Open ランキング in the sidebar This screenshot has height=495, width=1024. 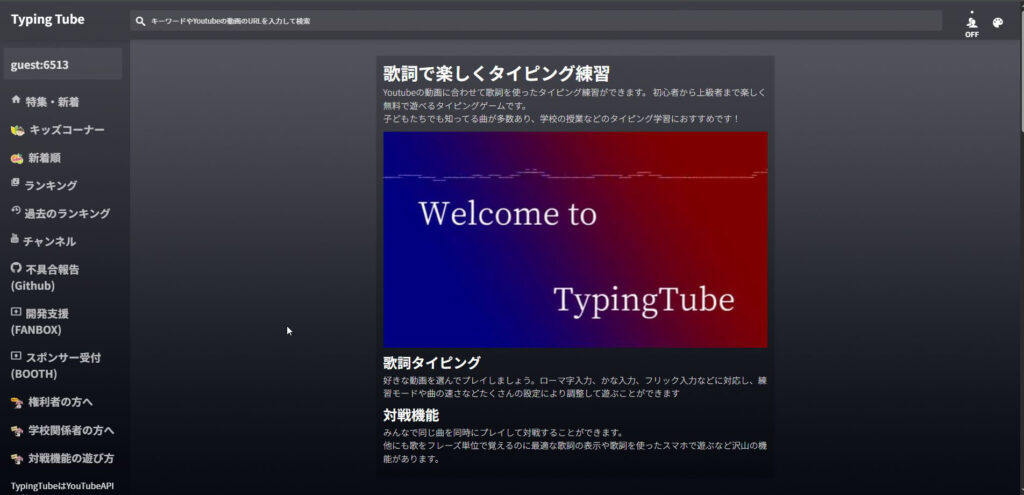[x=50, y=185]
